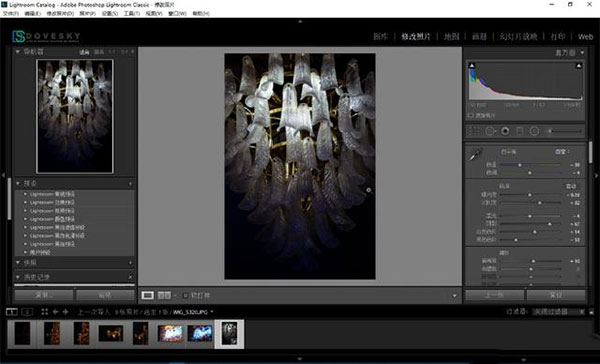Set navigator zoom to 填满 (Fill)

(99, 52)
